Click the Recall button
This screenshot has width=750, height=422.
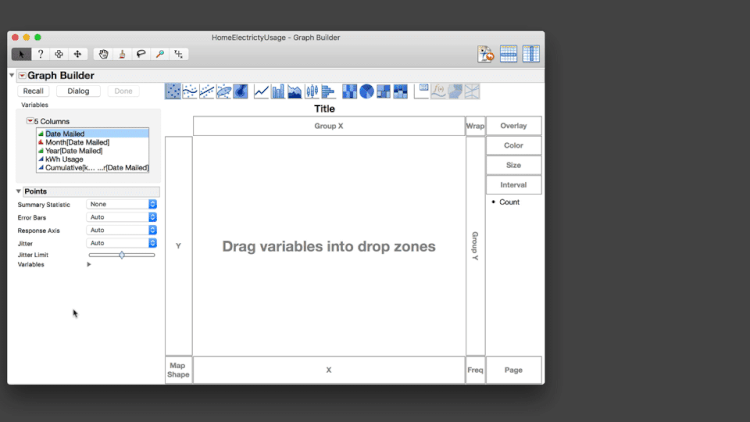tap(33, 91)
